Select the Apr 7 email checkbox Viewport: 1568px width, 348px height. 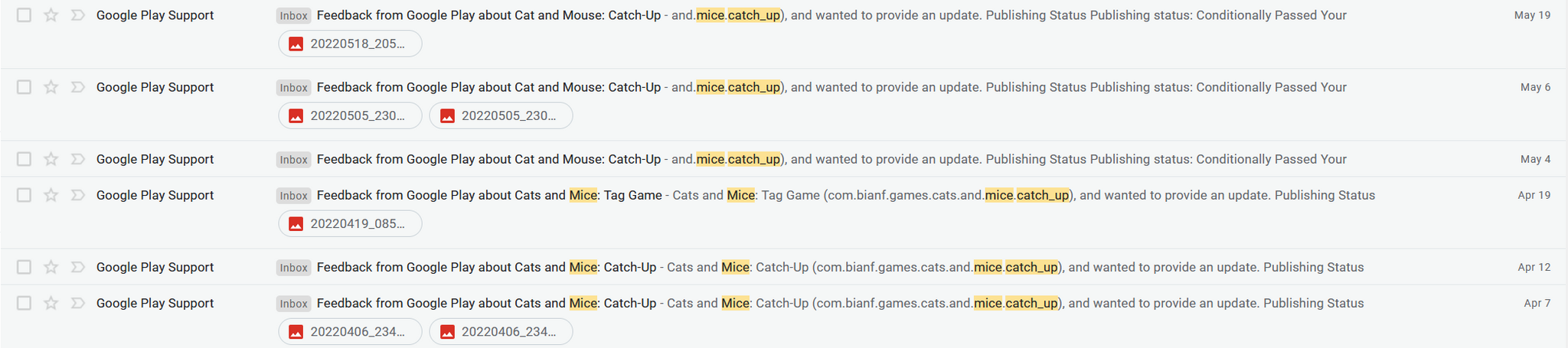coord(24,303)
